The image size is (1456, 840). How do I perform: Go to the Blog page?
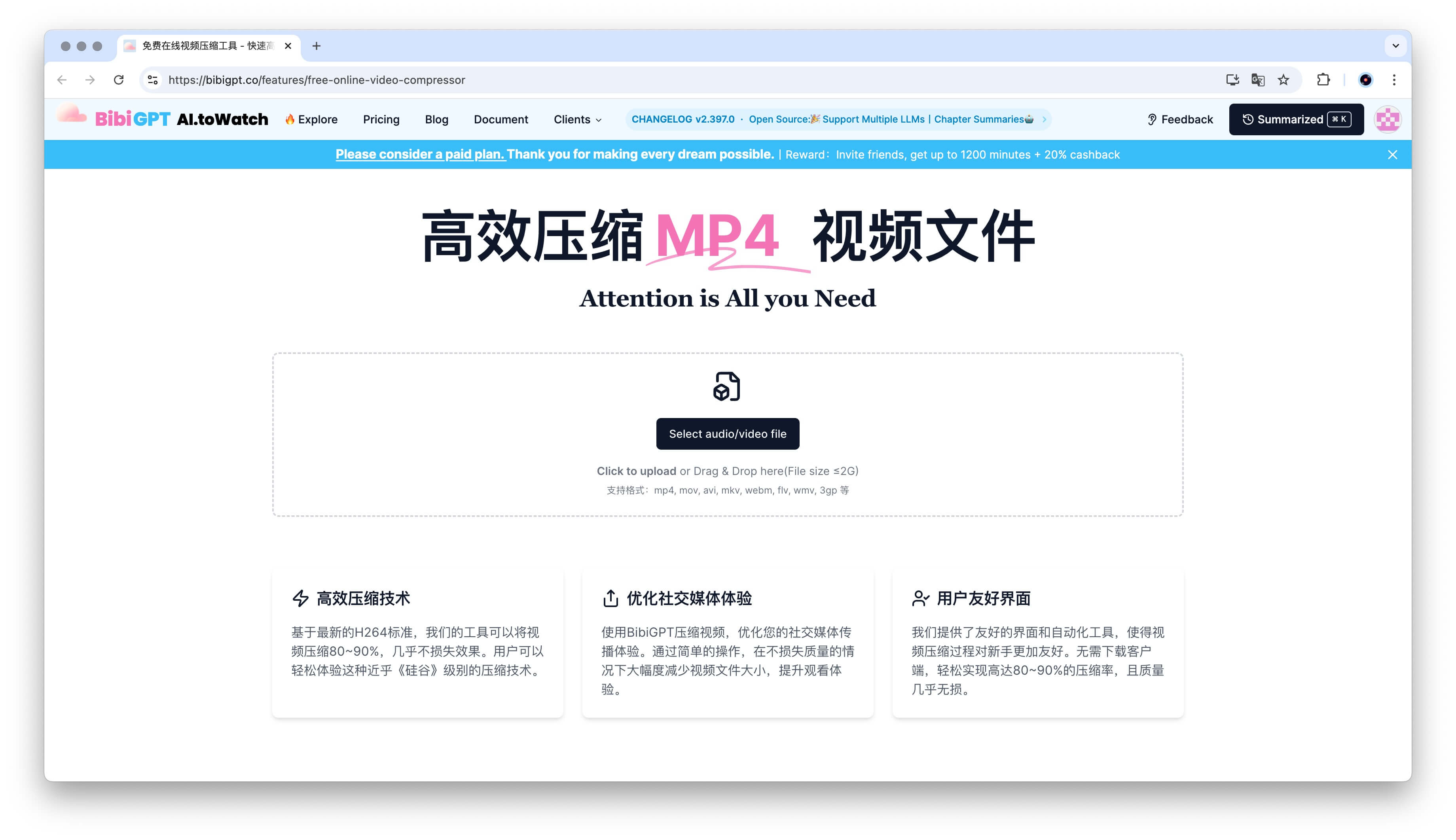436,119
